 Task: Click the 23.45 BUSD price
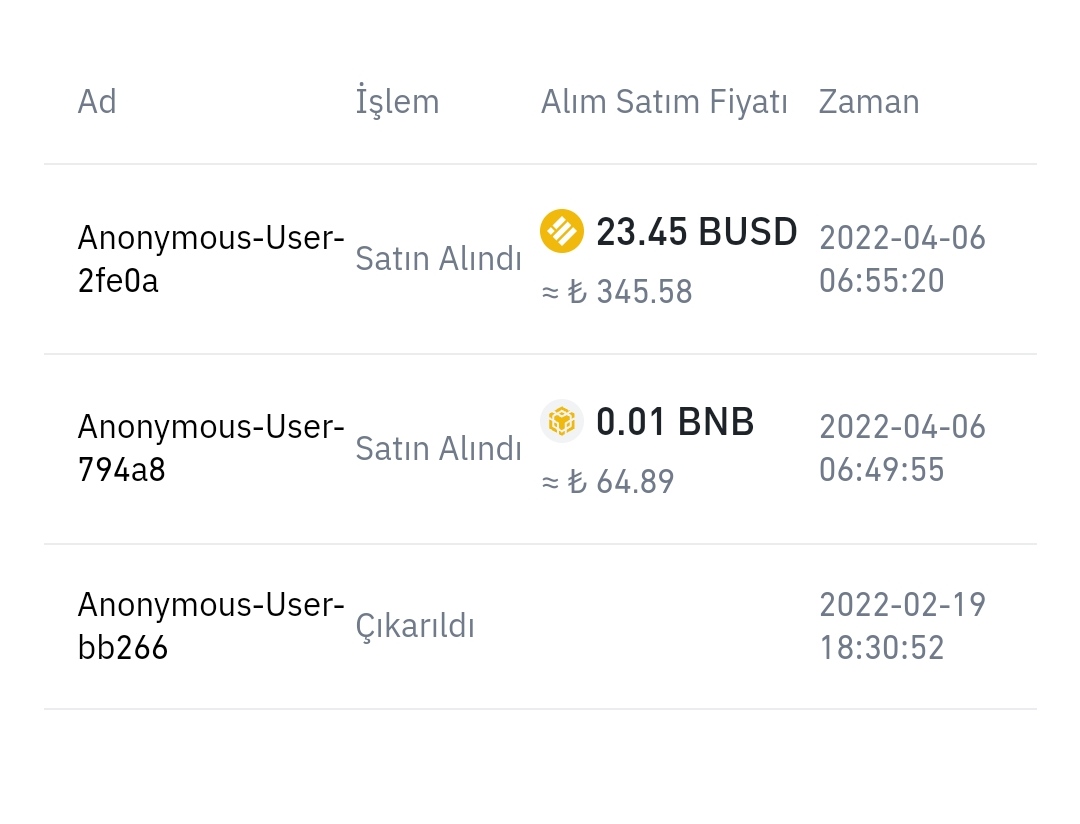click(x=696, y=231)
